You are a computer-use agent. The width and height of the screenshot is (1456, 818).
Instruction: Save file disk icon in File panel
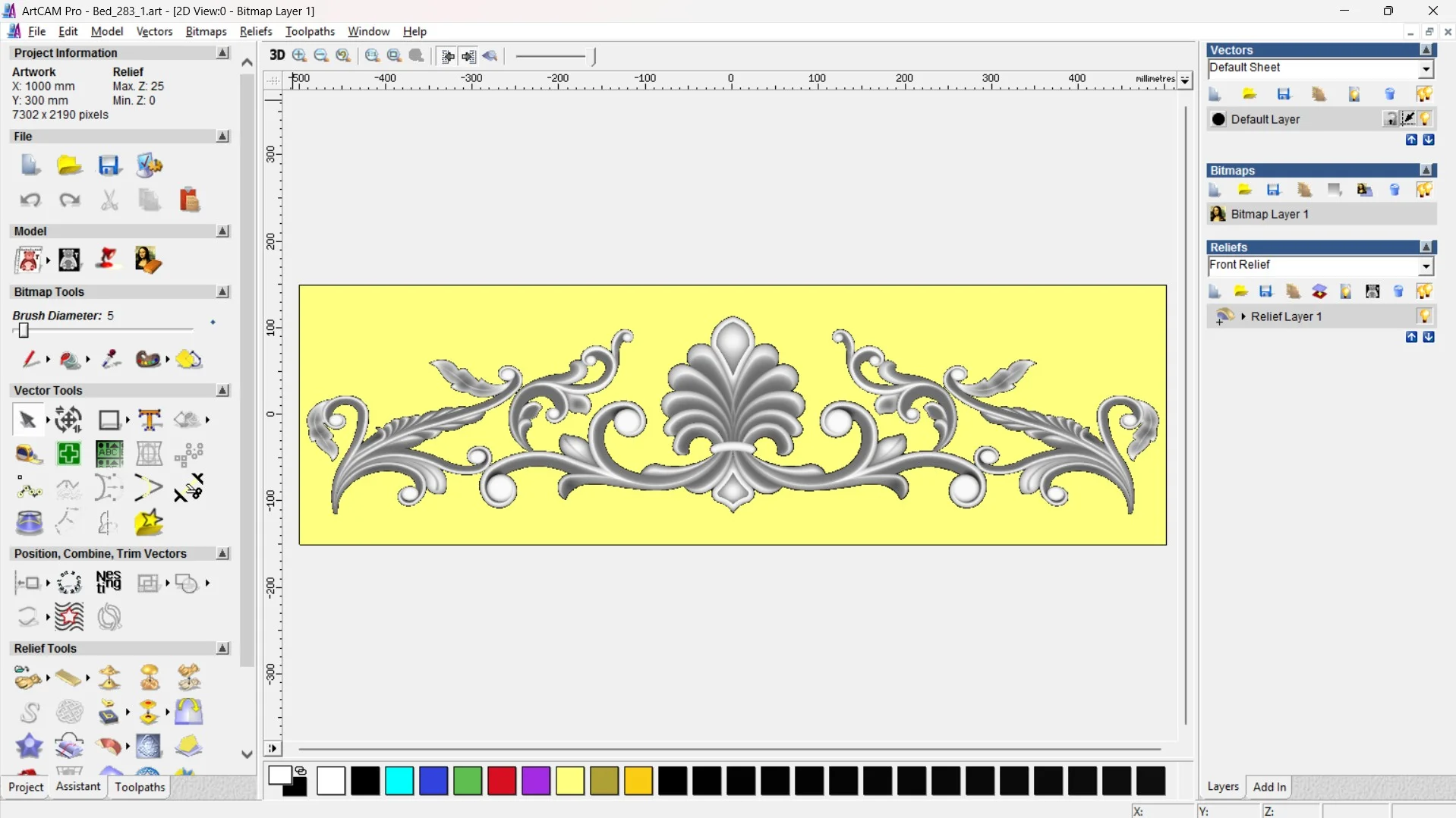(x=109, y=165)
